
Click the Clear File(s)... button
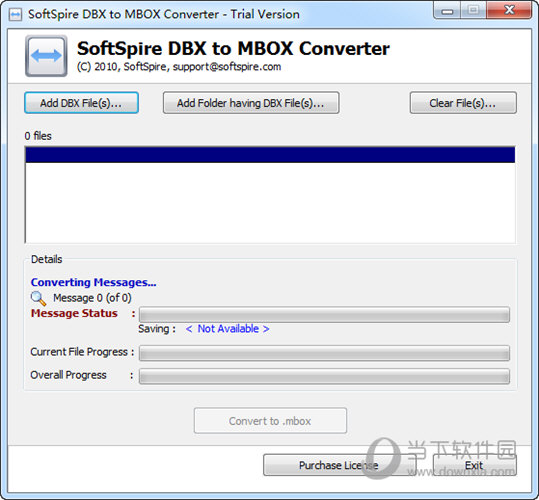[x=463, y=103]
